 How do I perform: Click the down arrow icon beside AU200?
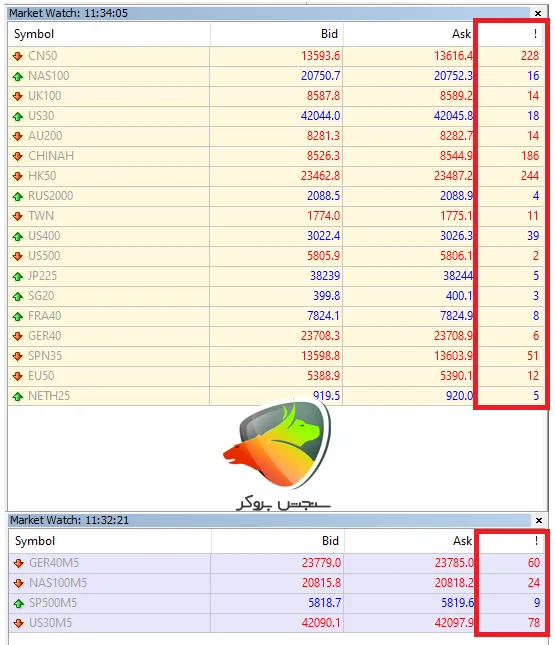18,136
